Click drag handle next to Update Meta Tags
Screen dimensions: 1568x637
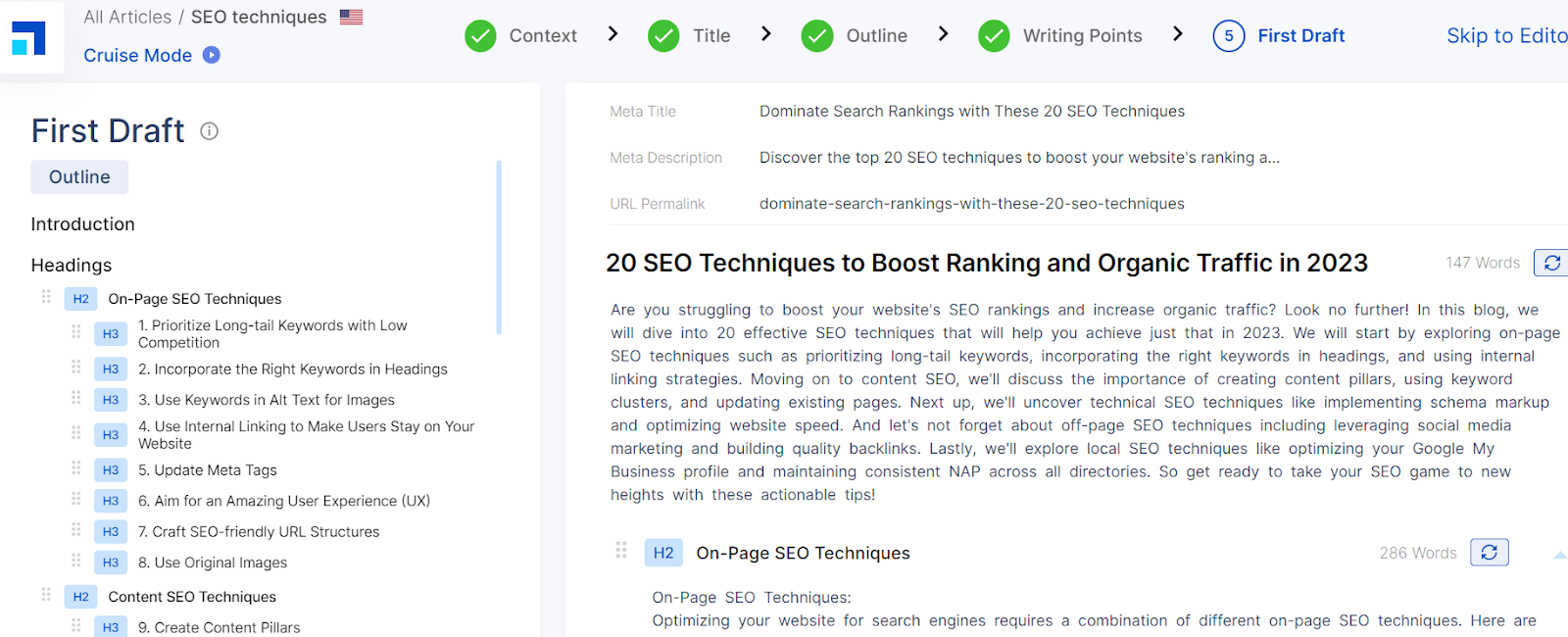[x=75, y=468]
